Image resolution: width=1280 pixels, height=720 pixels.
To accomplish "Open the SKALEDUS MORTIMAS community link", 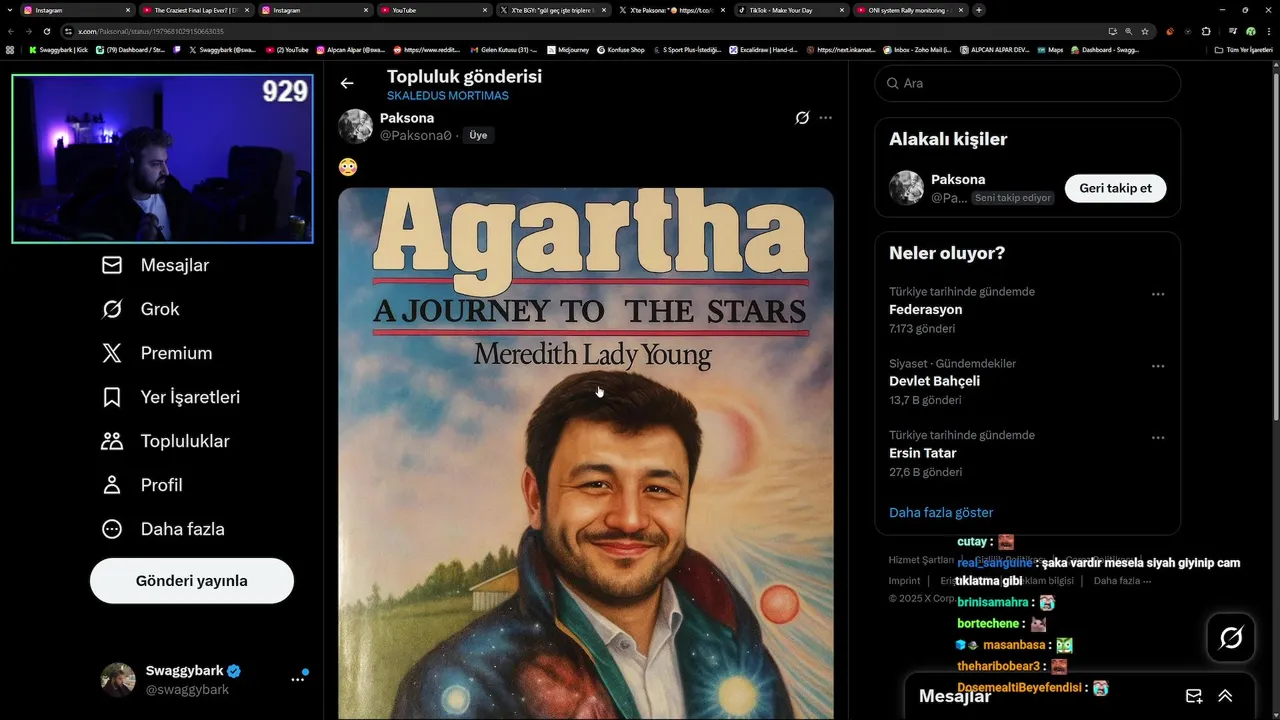I will click(x=448, y=96).
